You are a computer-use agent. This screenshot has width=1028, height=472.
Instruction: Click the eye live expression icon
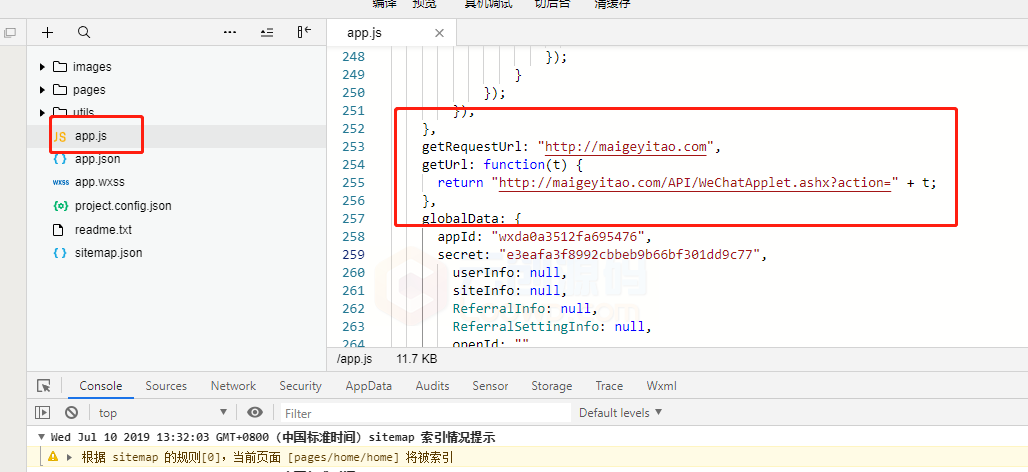click(x=255, y=412)
